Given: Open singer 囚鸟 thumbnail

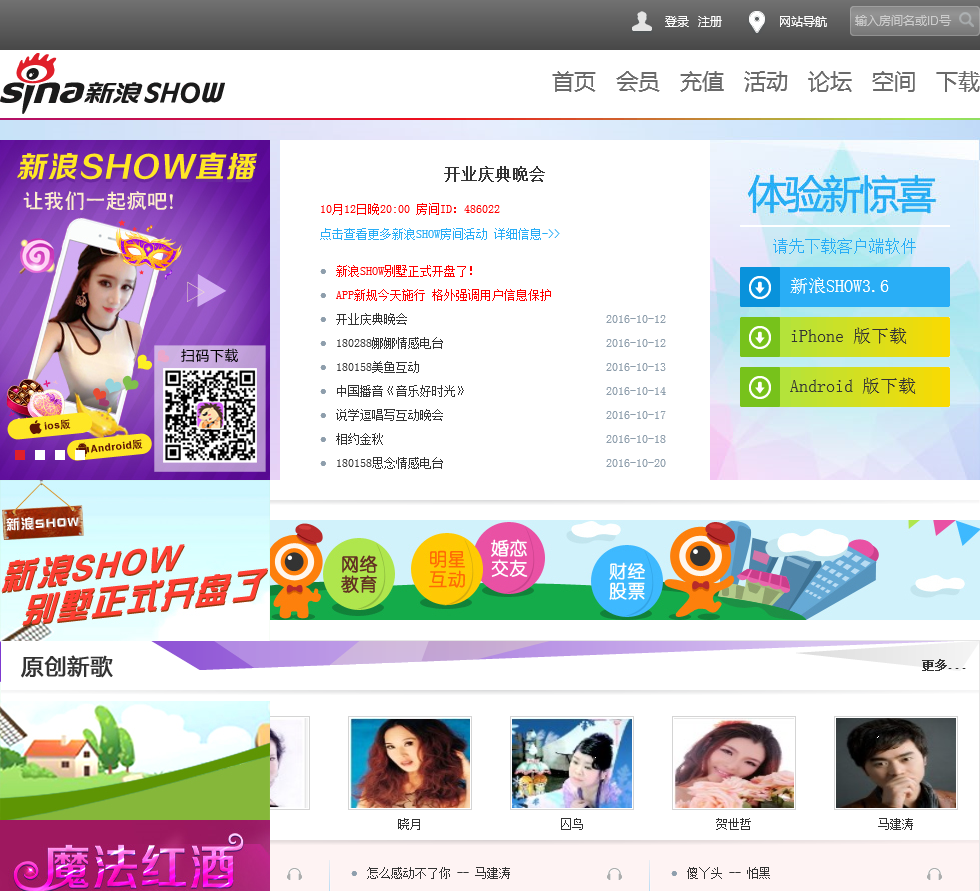Looking at the screenshot, I should (x=572, y=763).
